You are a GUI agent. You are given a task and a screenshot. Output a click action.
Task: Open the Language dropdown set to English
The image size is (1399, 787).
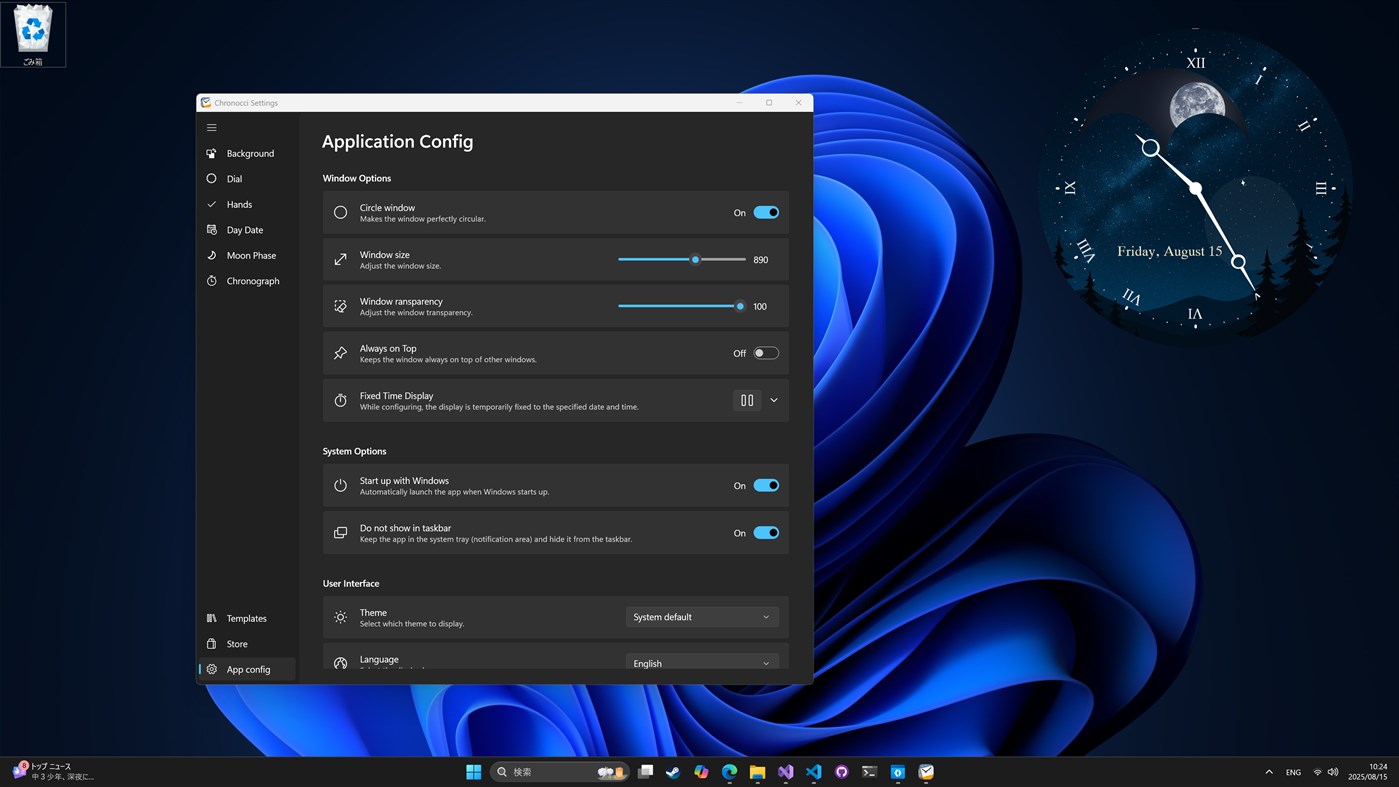(701, 663)
